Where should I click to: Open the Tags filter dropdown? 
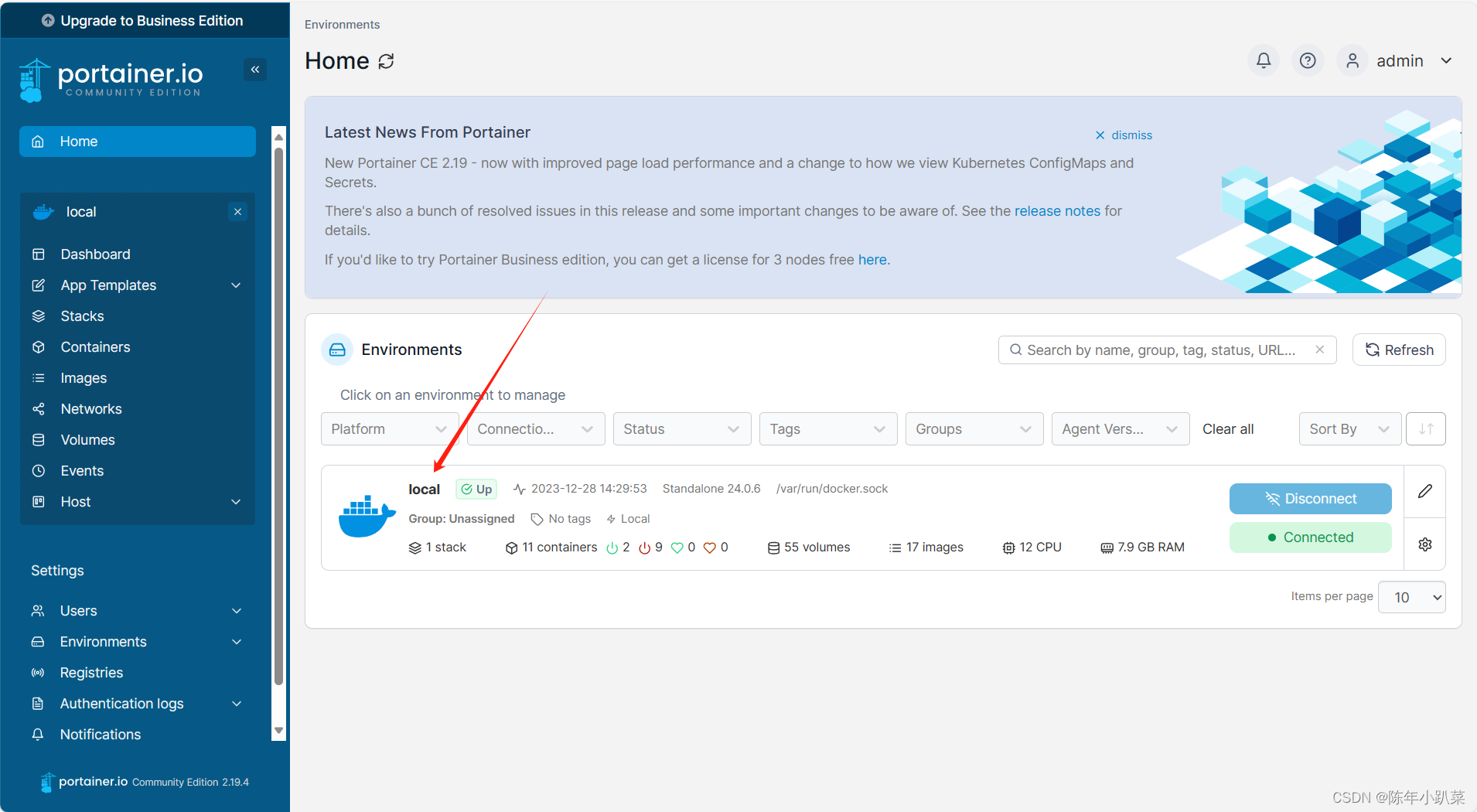point(828,429)
